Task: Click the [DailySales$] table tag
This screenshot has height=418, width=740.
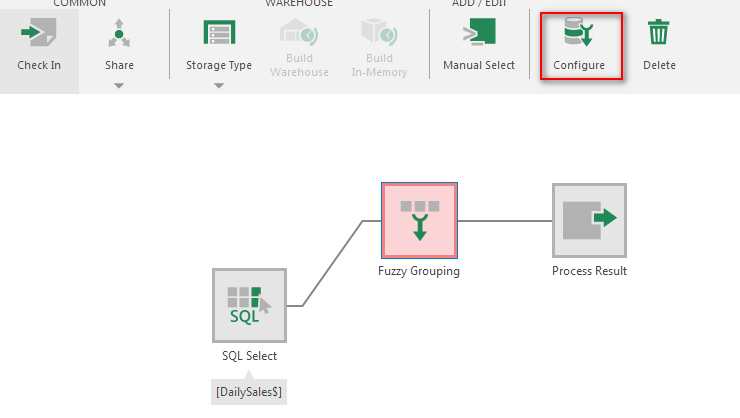Action: [x=249, y=393]
